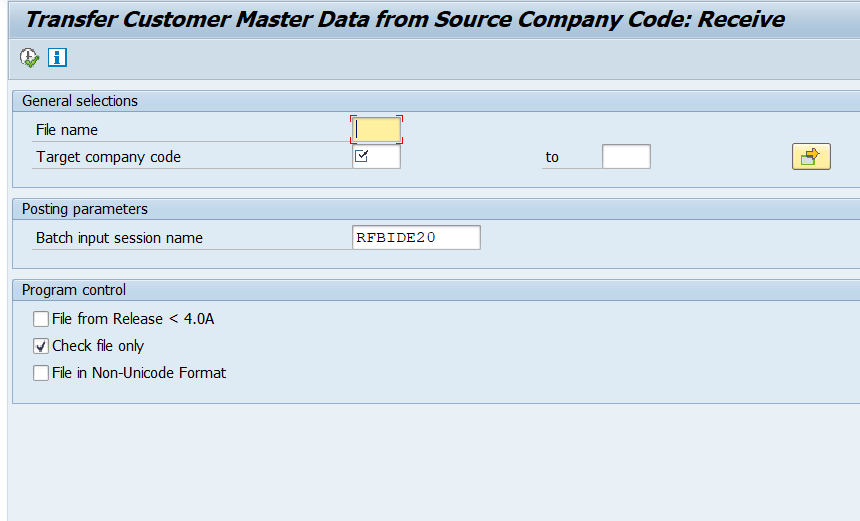Open Multiple Selection for Target company code

811,157
